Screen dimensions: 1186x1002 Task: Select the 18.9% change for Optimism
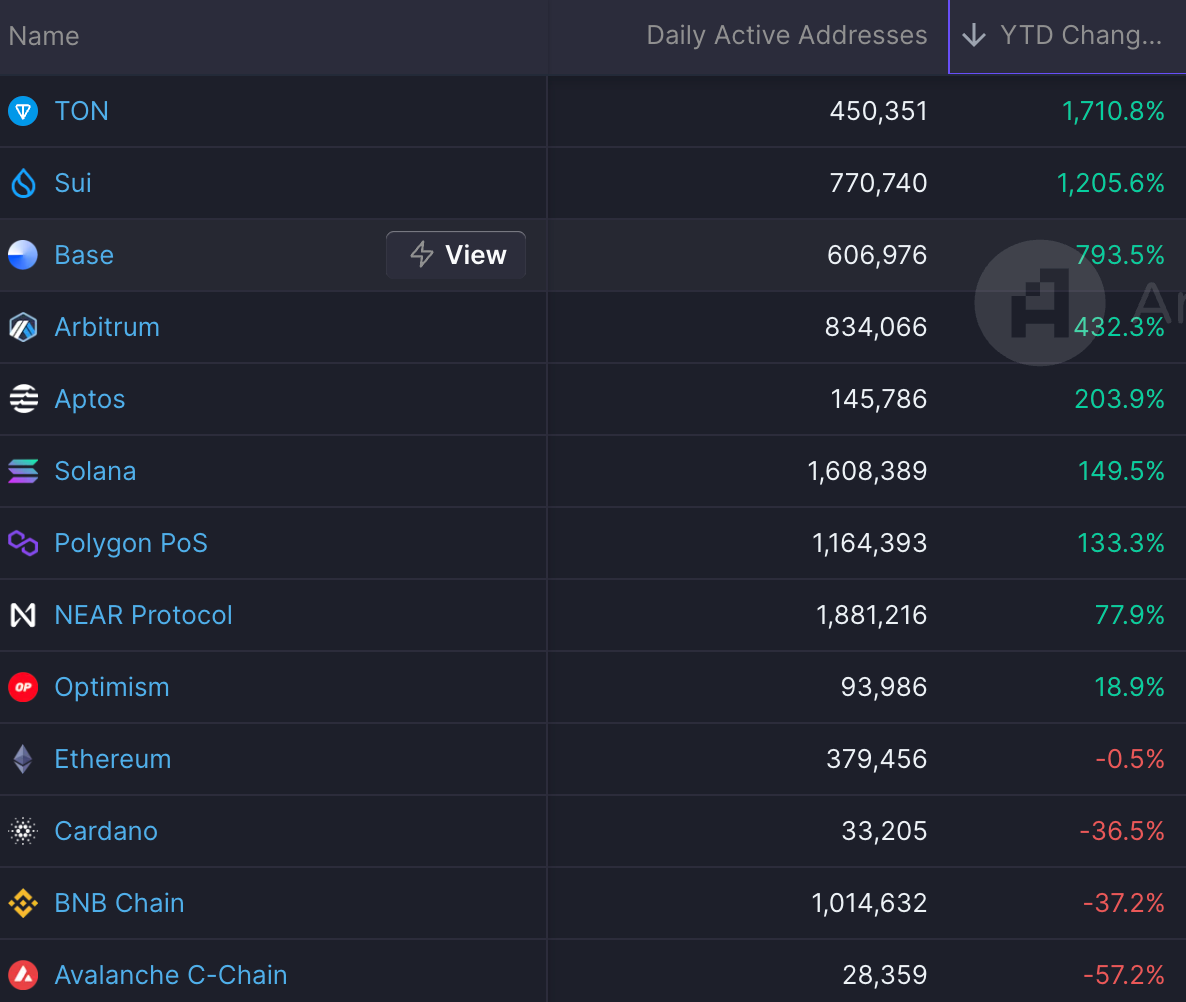tap(1129, 687)
